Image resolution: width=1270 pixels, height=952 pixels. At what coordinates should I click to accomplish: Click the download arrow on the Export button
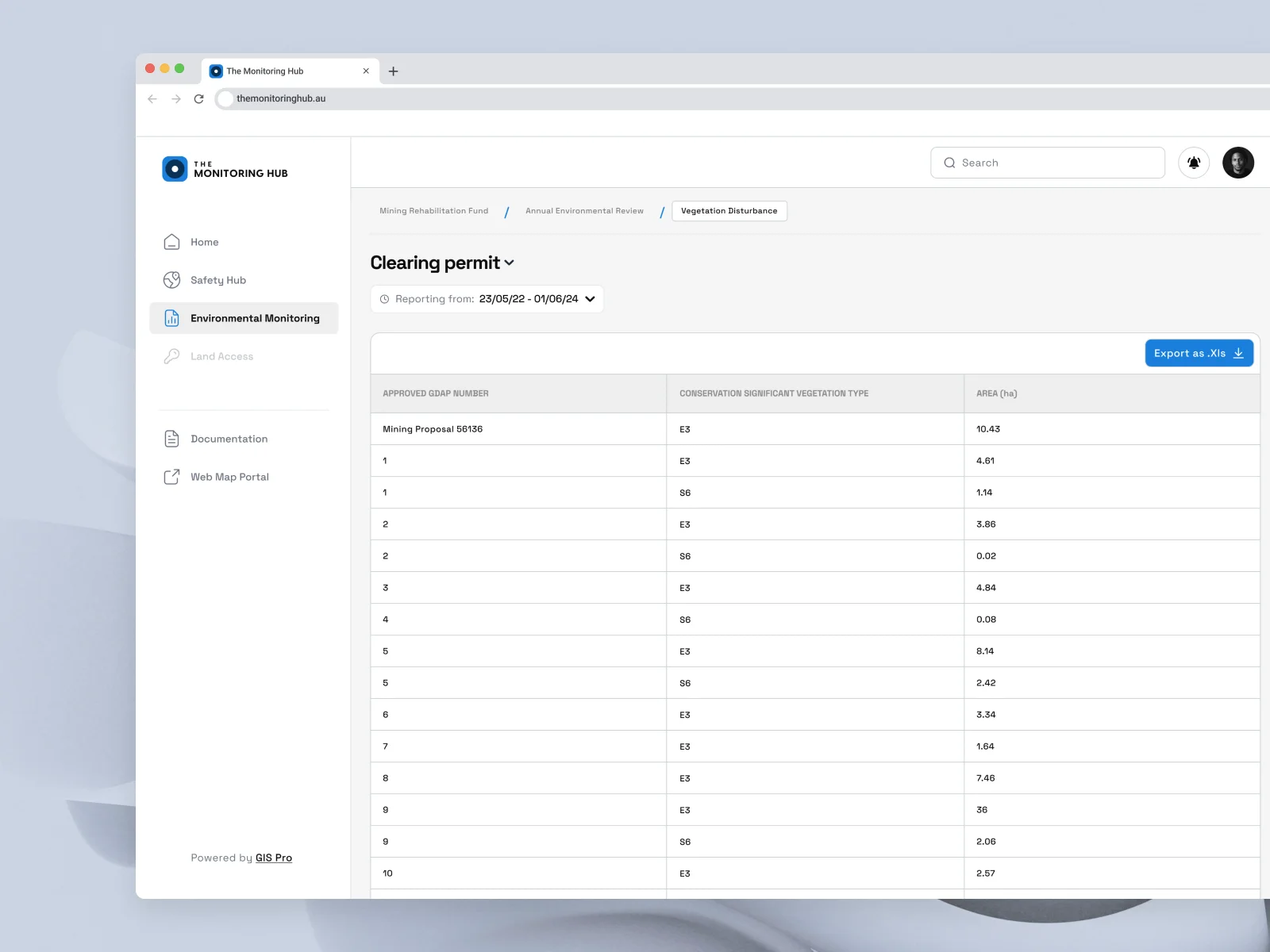coord(1238,353)
